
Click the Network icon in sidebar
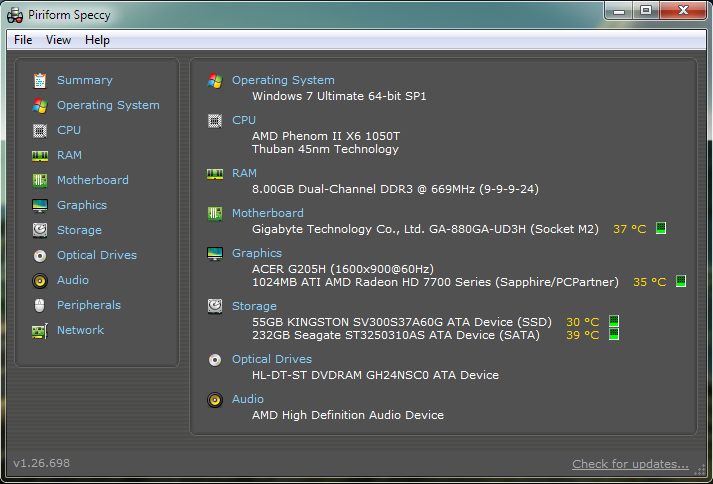[40, 331]
